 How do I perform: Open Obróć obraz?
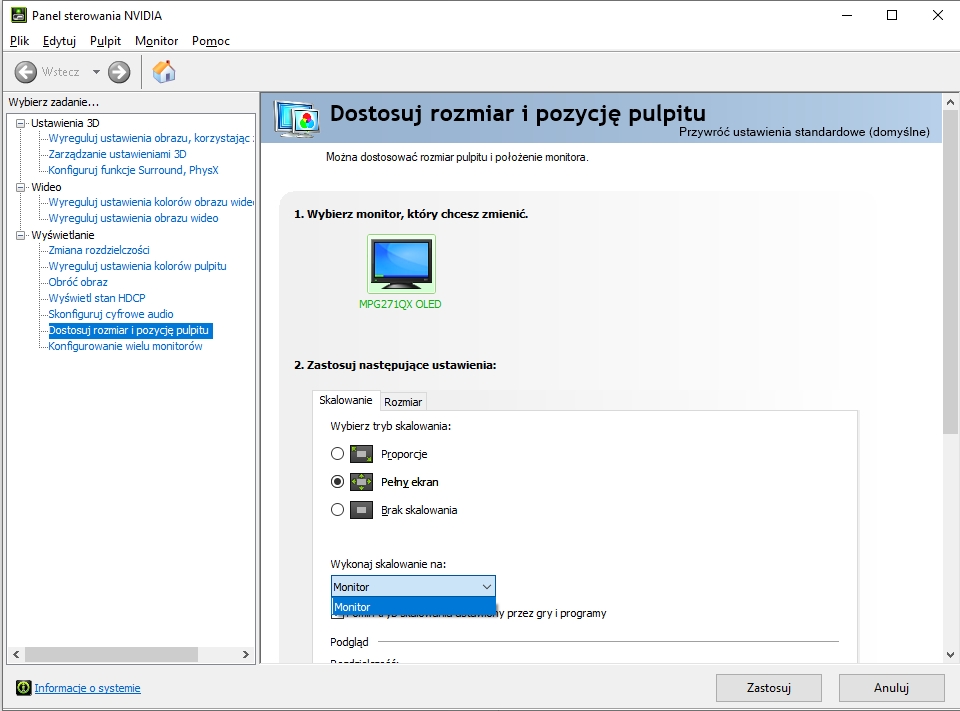pos(78,282)
